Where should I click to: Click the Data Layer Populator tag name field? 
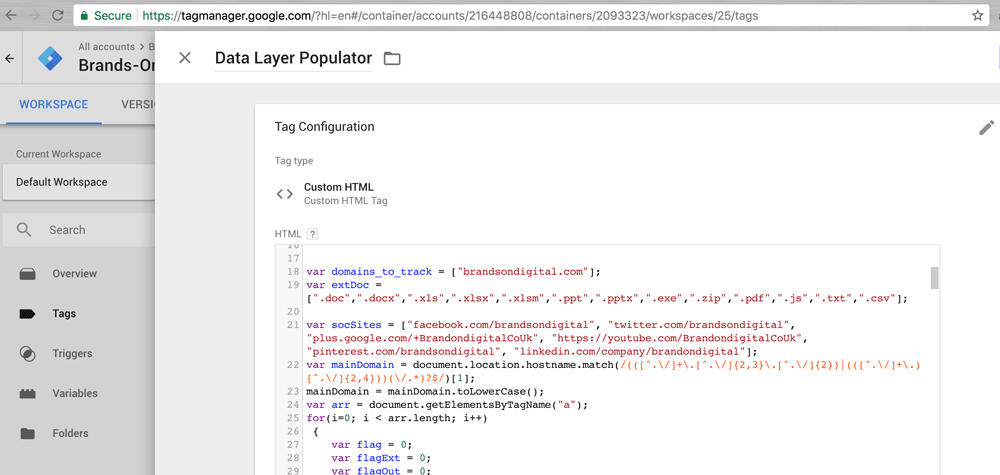click(293, 59)
